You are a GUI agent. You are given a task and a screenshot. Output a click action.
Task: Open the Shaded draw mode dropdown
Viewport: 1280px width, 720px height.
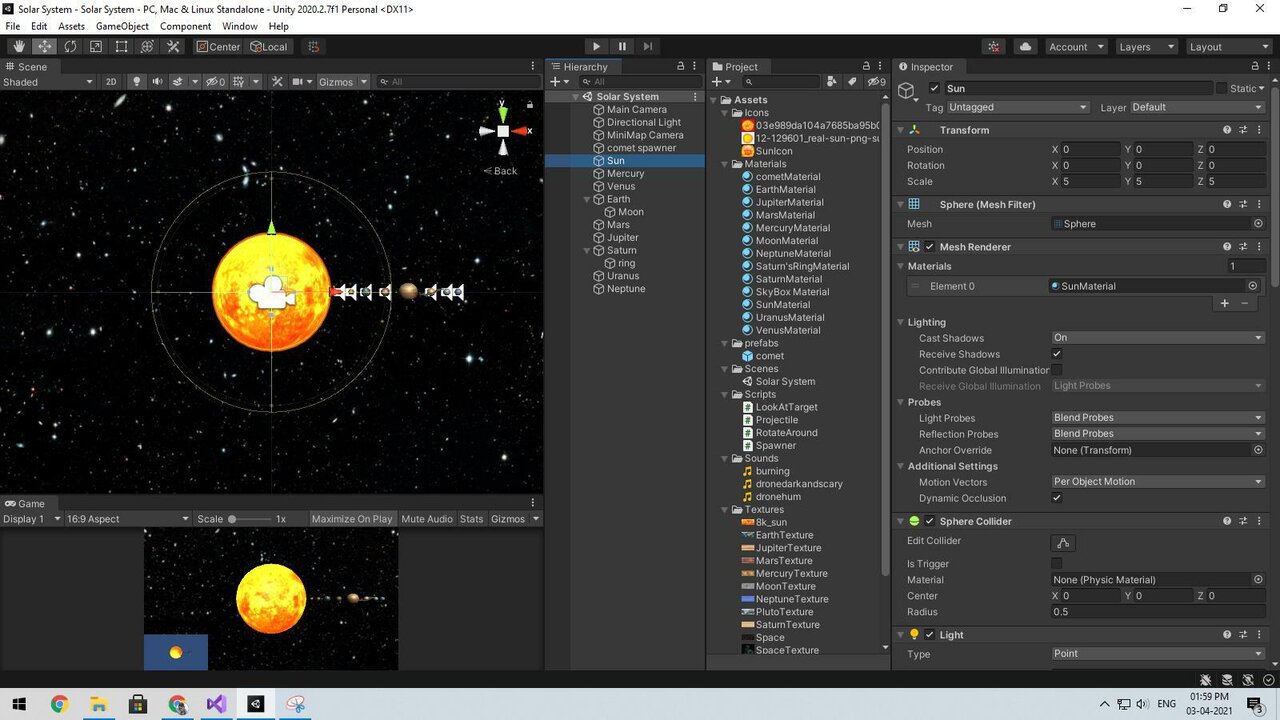pos(48,82)
